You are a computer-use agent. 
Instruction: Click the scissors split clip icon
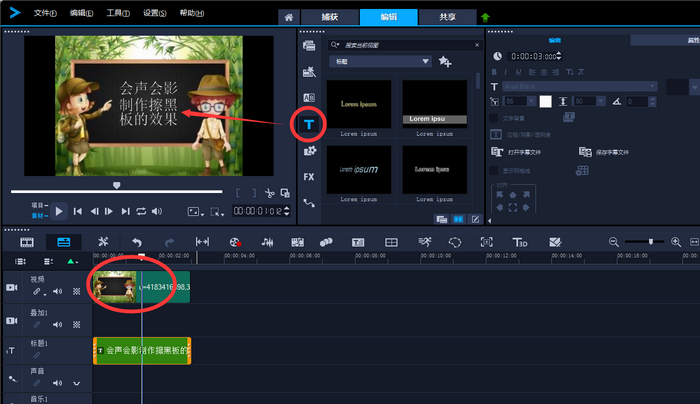point(270,193)
